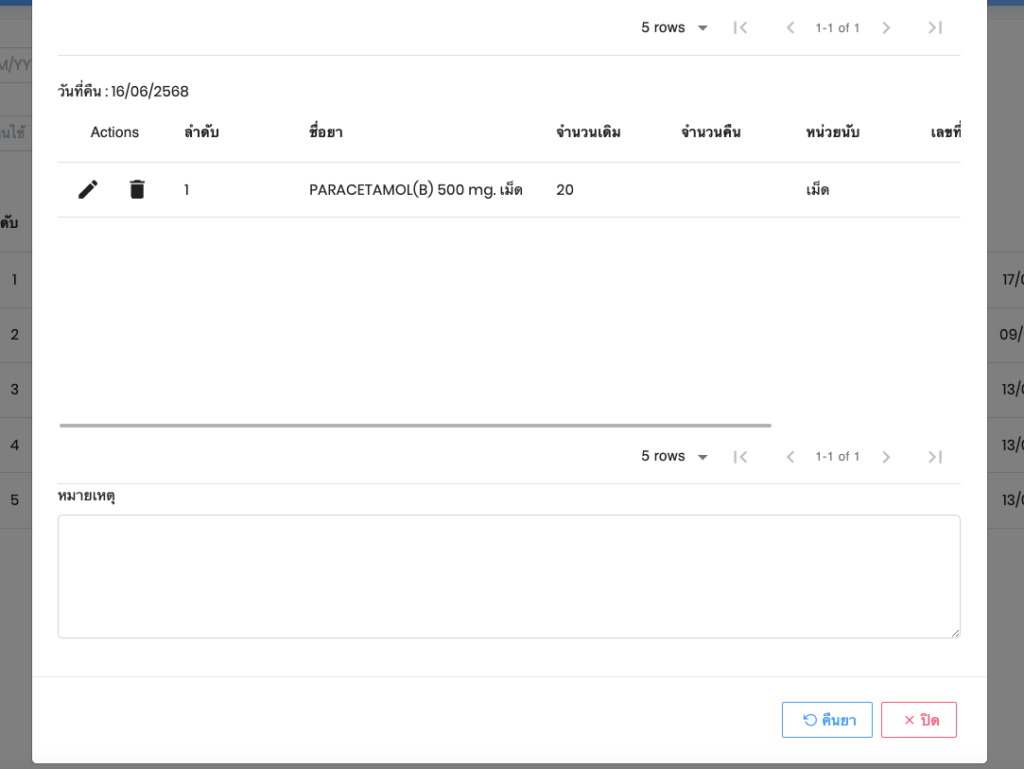Click the ชื่อยา column header
Screen dimensions: 1024x769
[326, 132]
